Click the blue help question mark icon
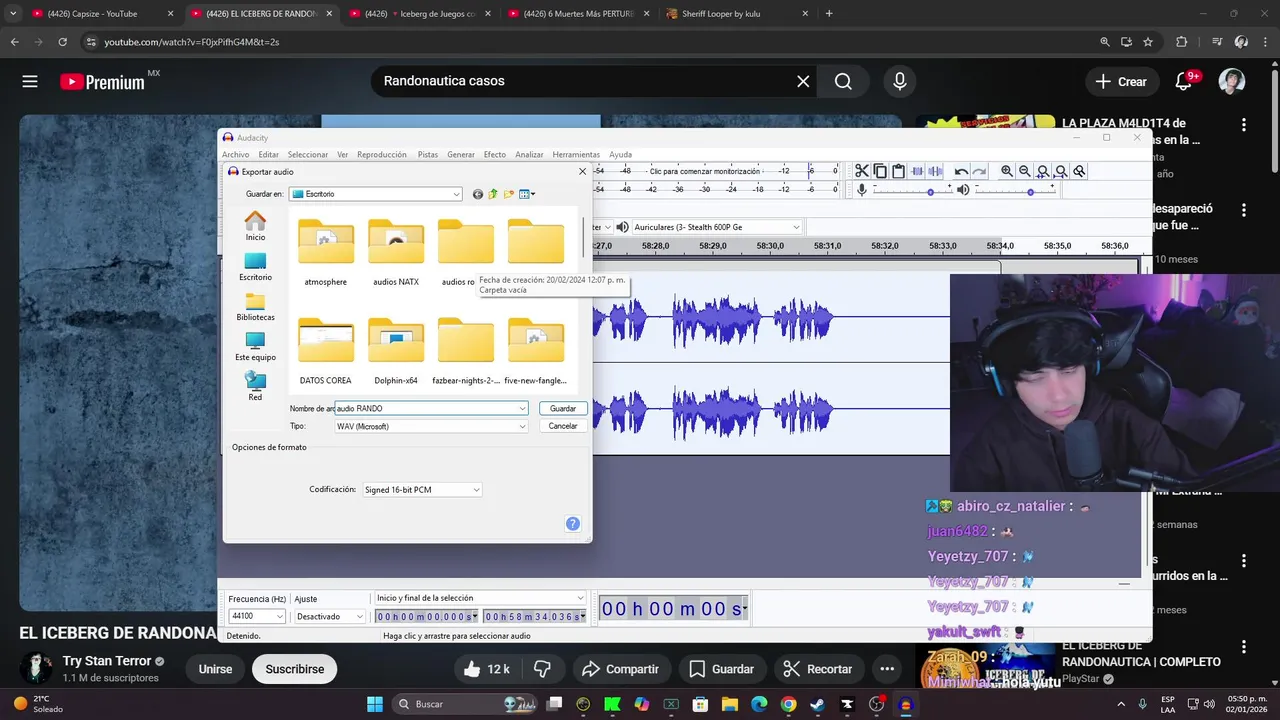The height and width of the screenshot is (720, 1280). click(573, 524)
